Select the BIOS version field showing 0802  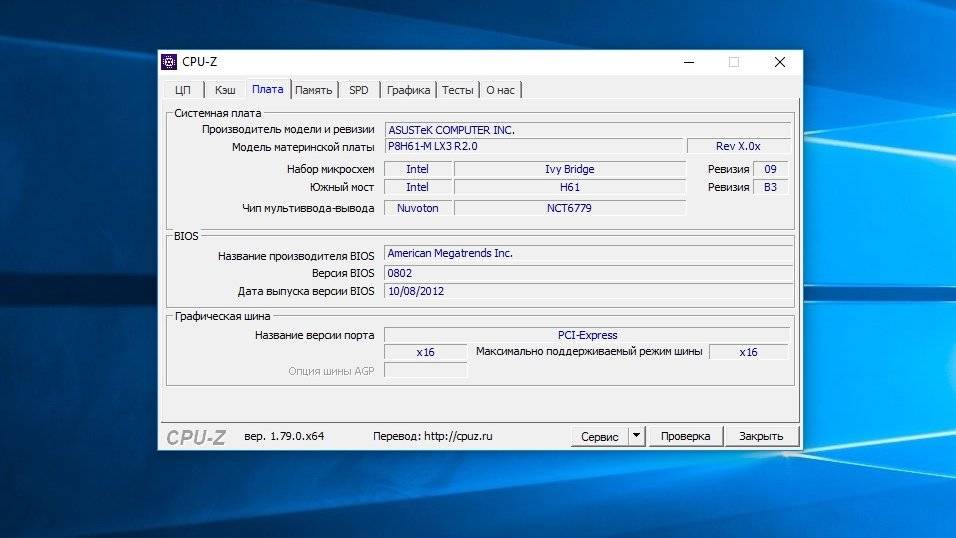click(x=588, y=273)
